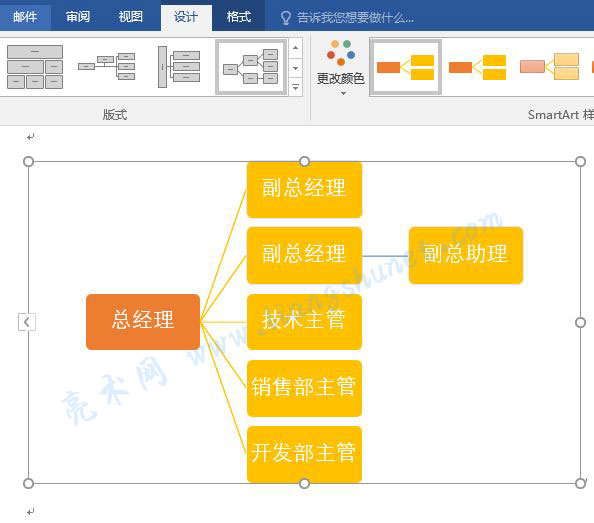Screen dimensions: 594x523
Task: Click the colored dots Change Colors icon
Action: pos(341,52)
